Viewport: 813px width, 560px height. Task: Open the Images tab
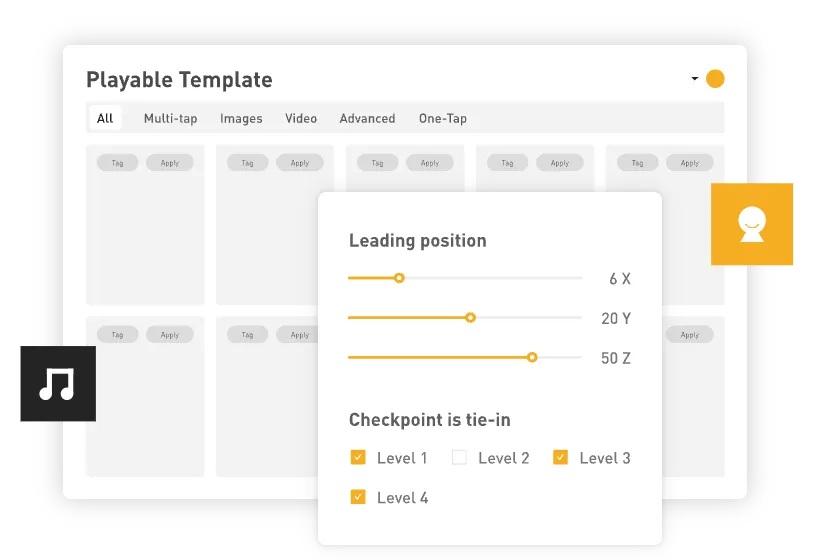click(x=241, y=118)
